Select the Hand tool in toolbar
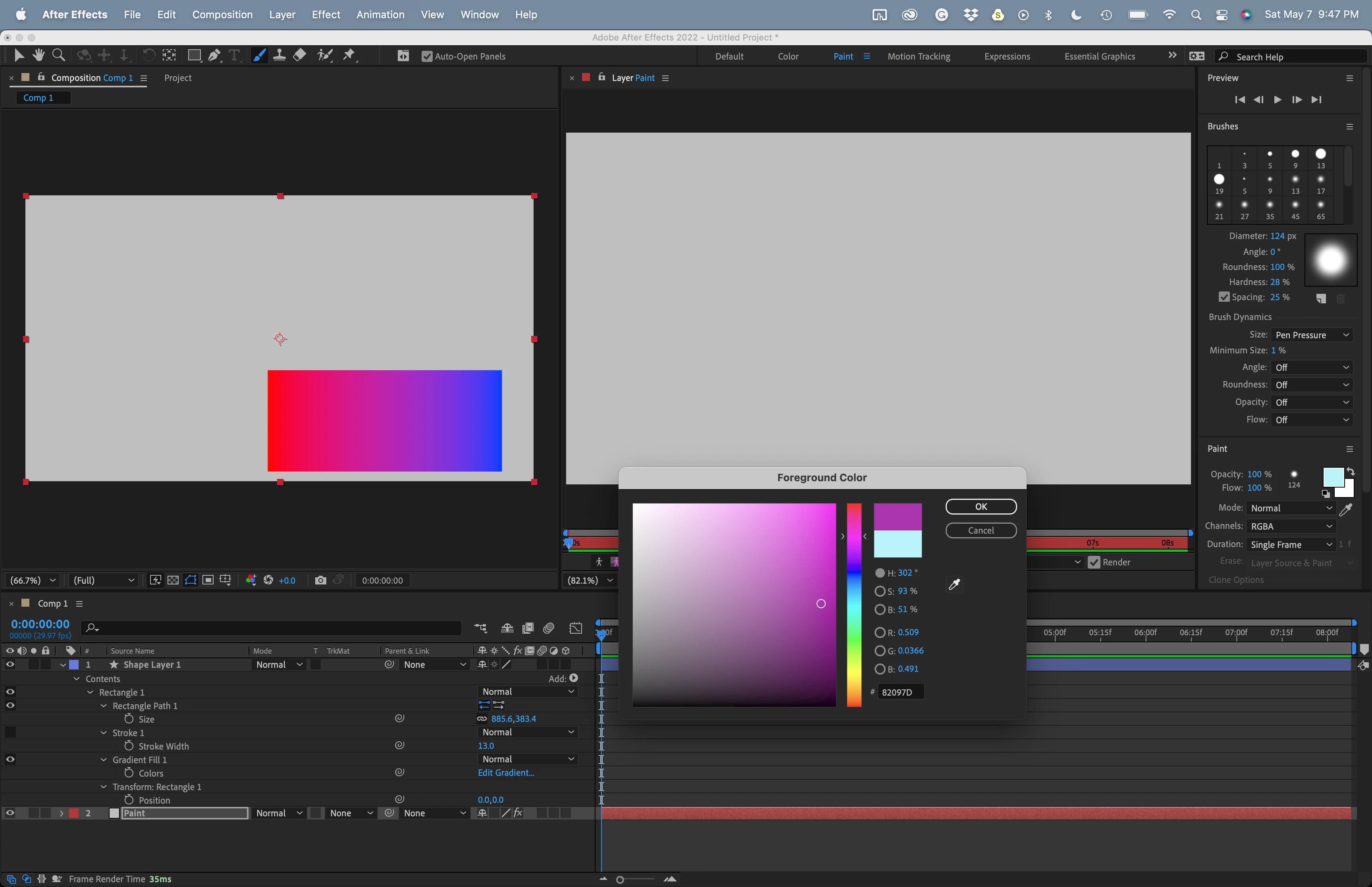1372x887 pixels. pos(39,55)
